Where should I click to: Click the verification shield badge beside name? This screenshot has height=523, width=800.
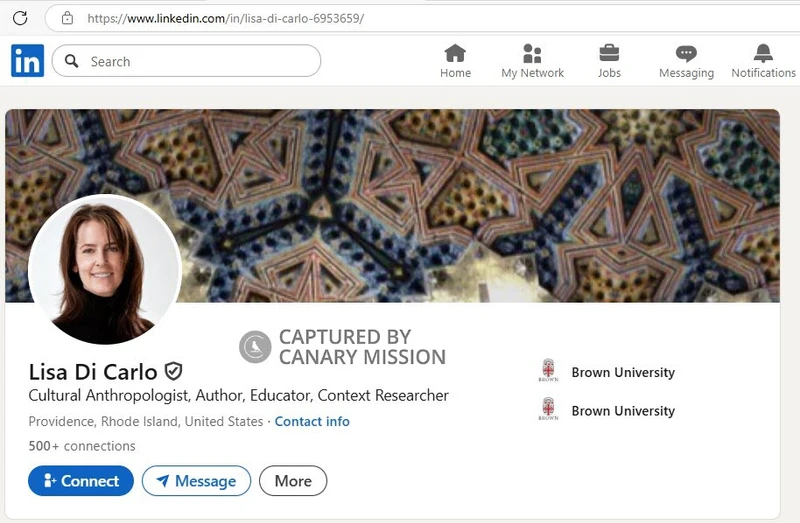(x=173, y=371)
